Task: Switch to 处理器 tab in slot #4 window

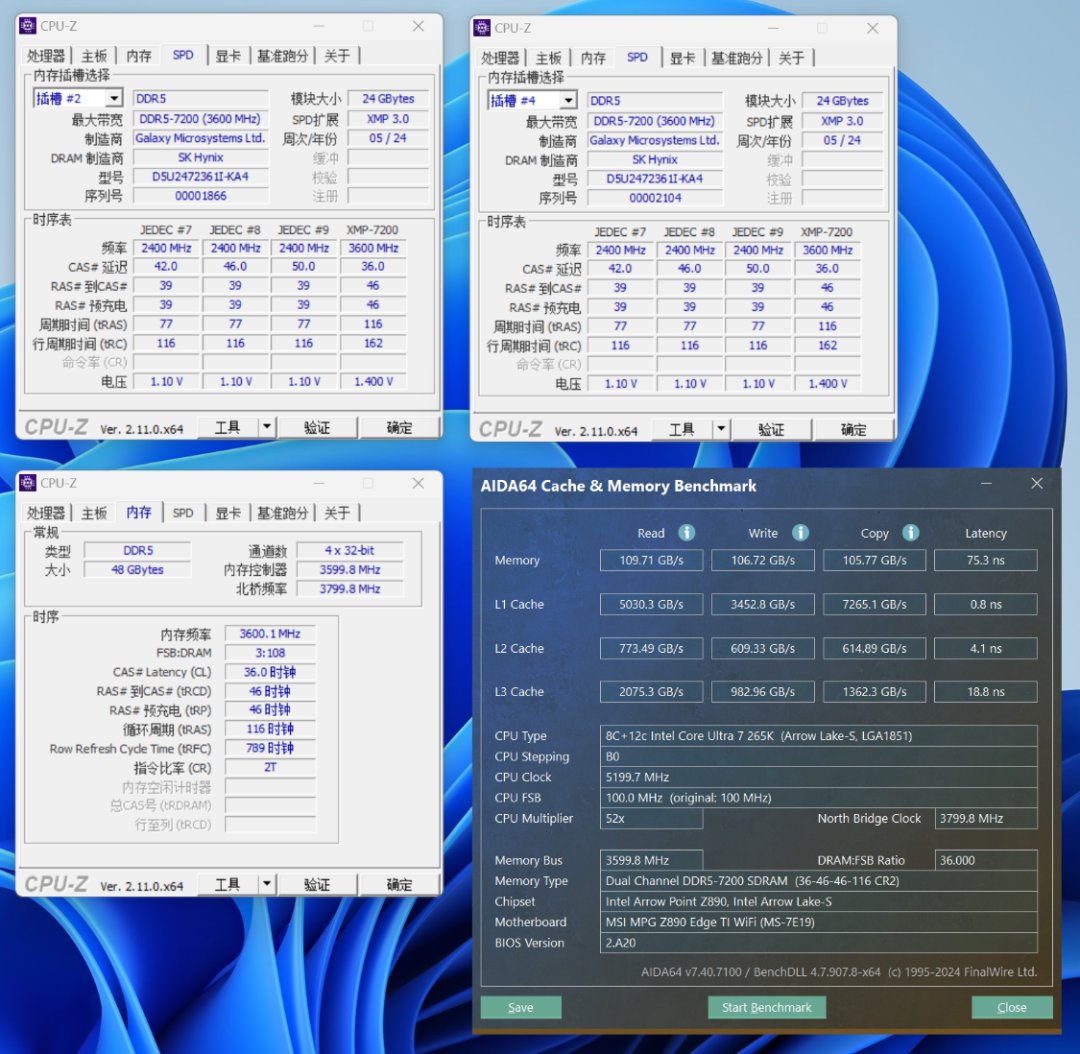Action: 501,58
